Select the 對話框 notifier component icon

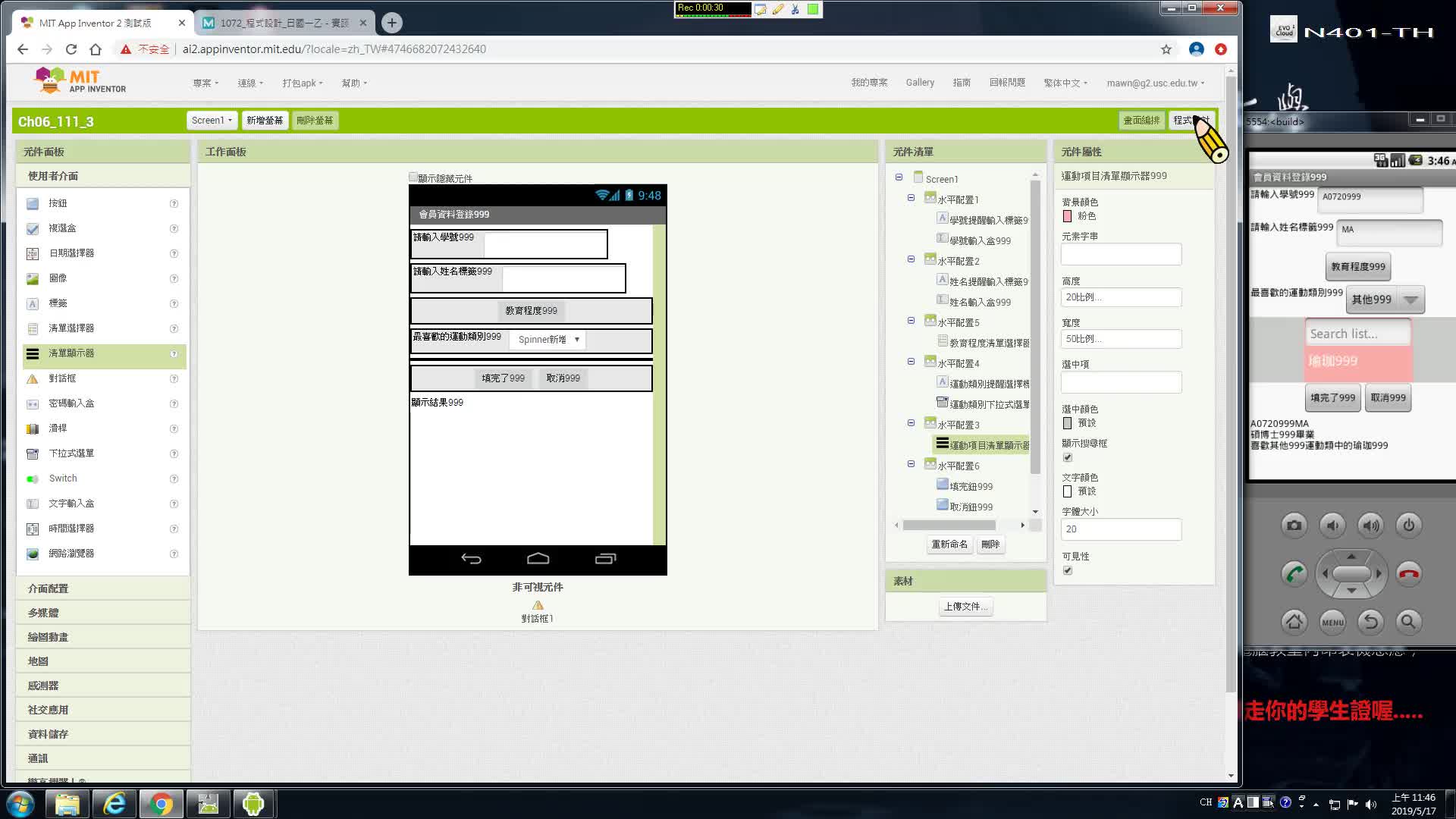click(33, 378)
